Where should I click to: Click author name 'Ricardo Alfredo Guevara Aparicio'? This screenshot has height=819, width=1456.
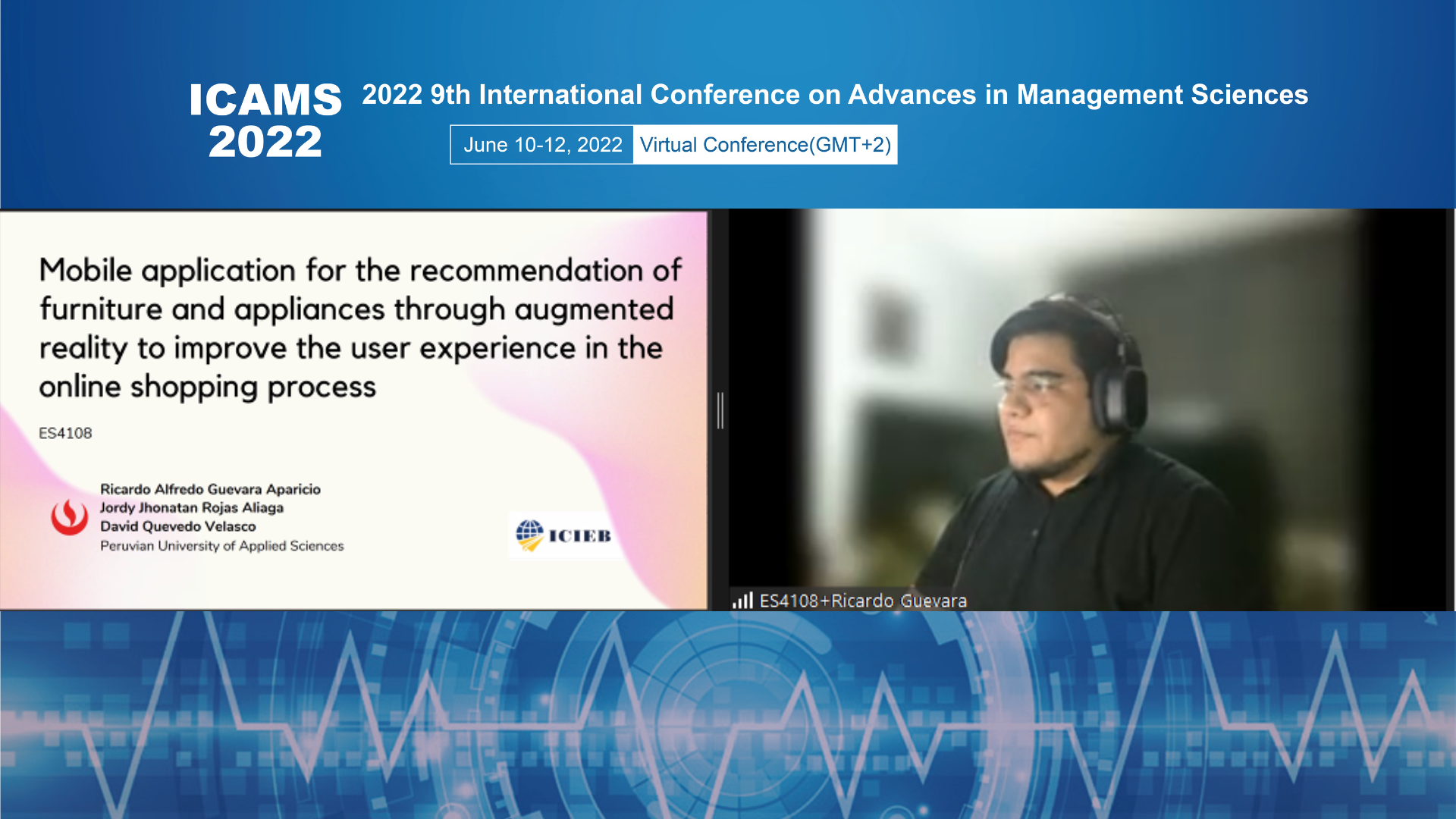click(x=210, y=489)
